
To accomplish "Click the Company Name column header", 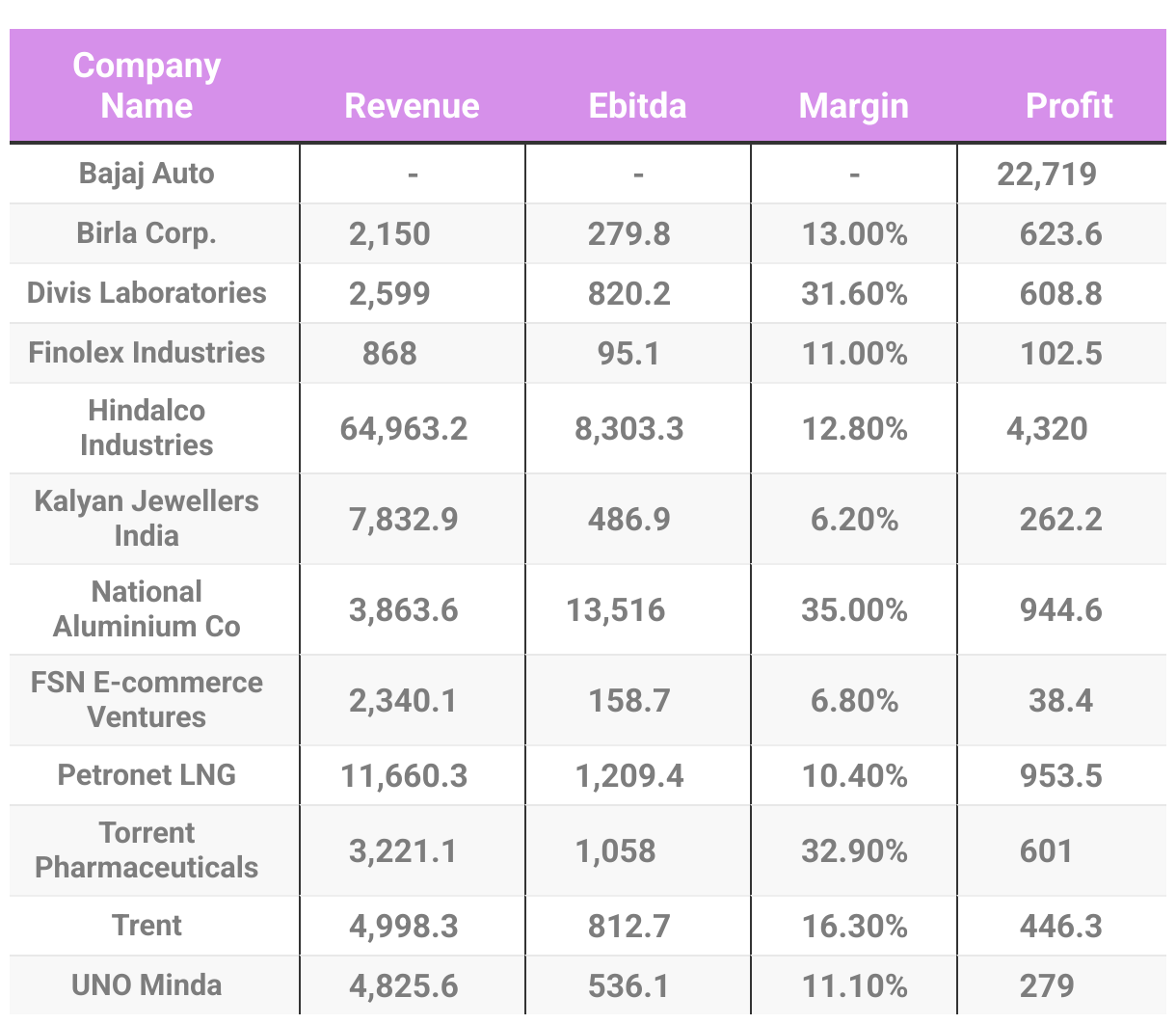I will [x=147, y=85].
